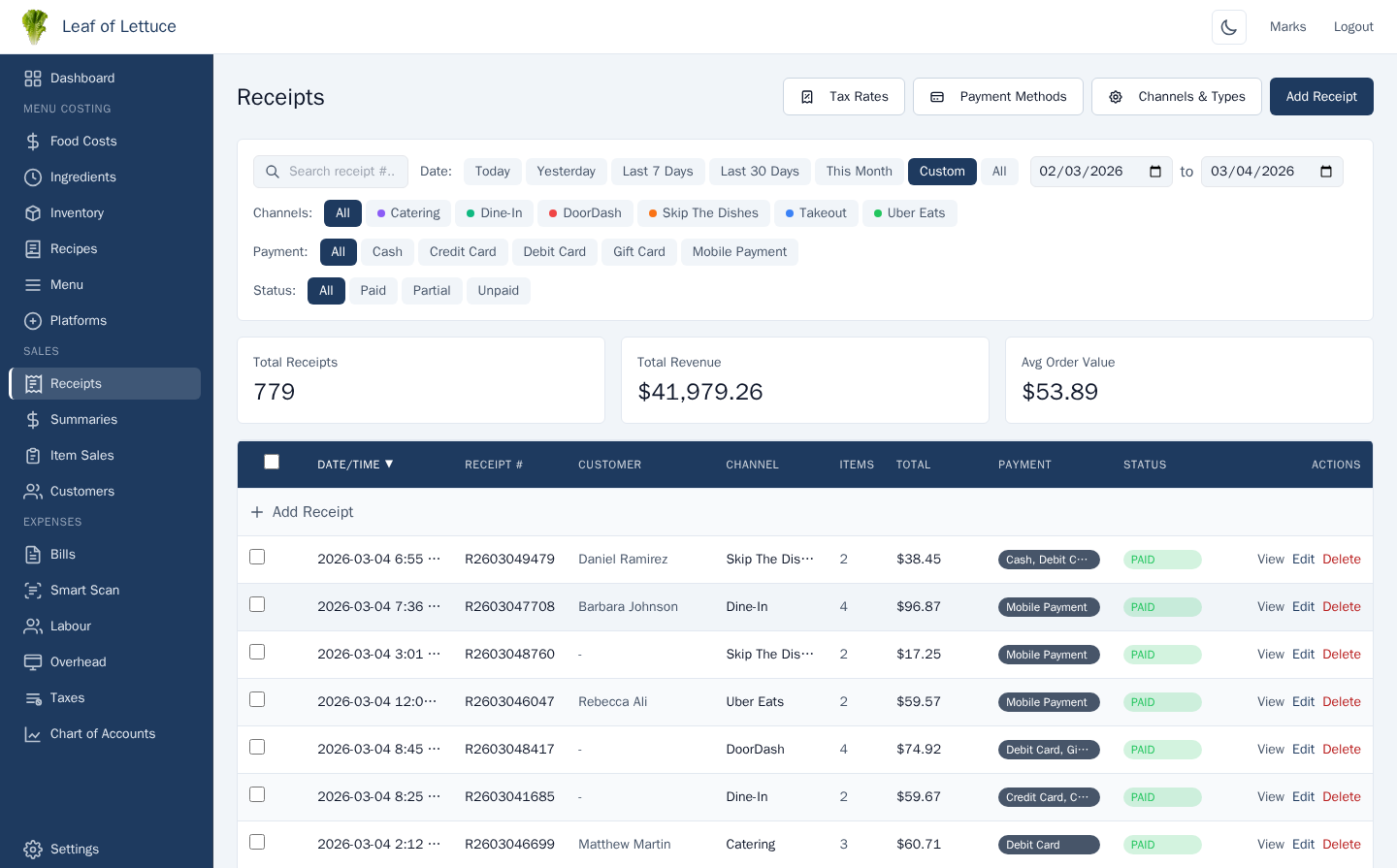
Task: Filter by Last 7 Days
Action: click(658, 172)
